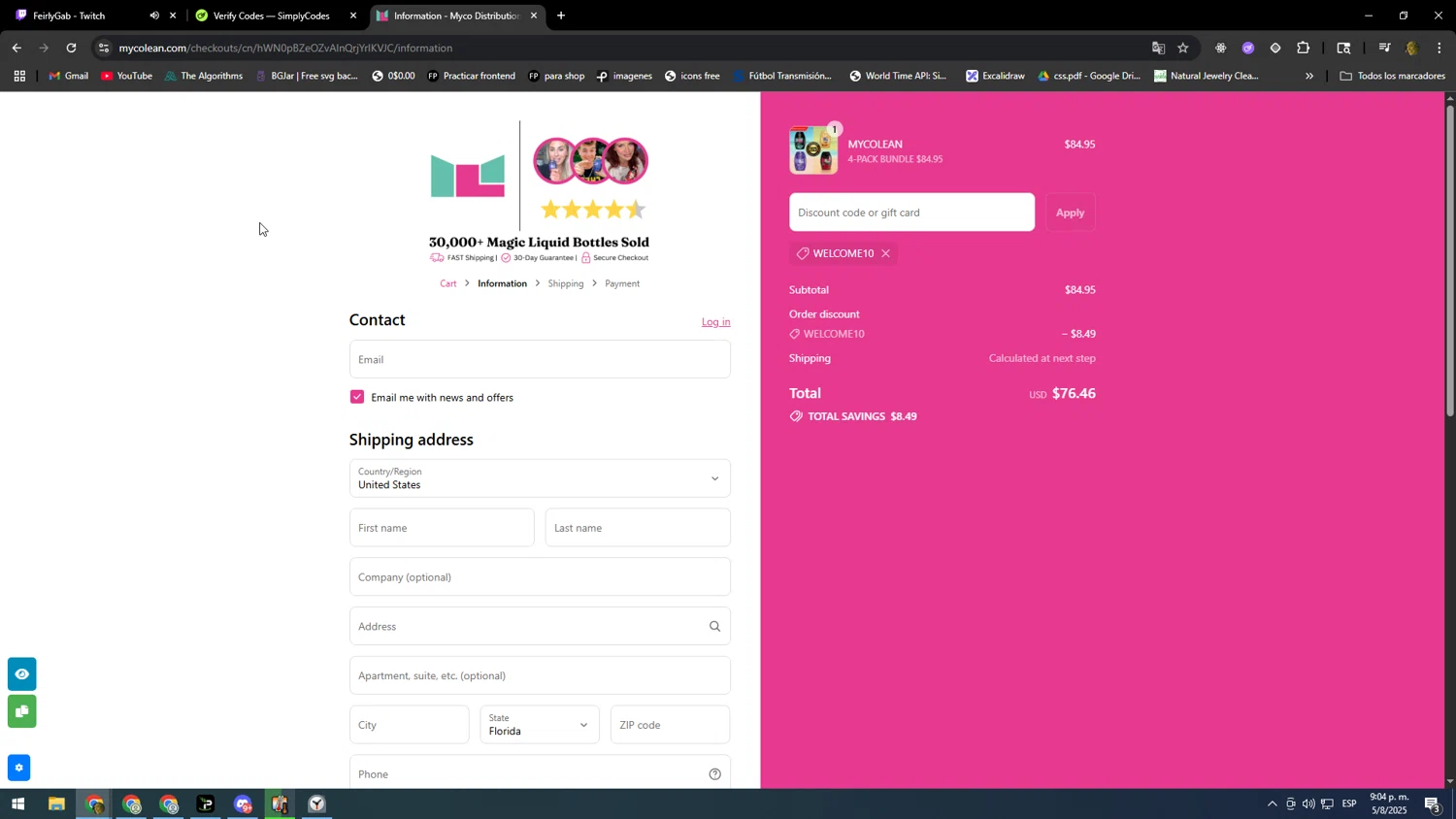Open the YouTube bookmark

coord(126,76)
